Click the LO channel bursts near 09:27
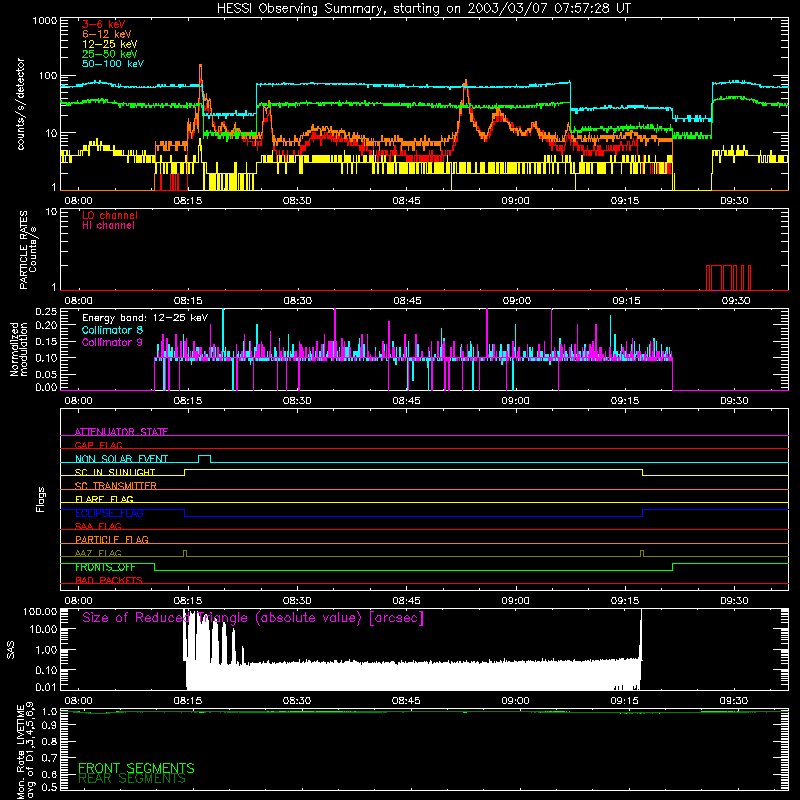800x800 pixels. (728, 278)
